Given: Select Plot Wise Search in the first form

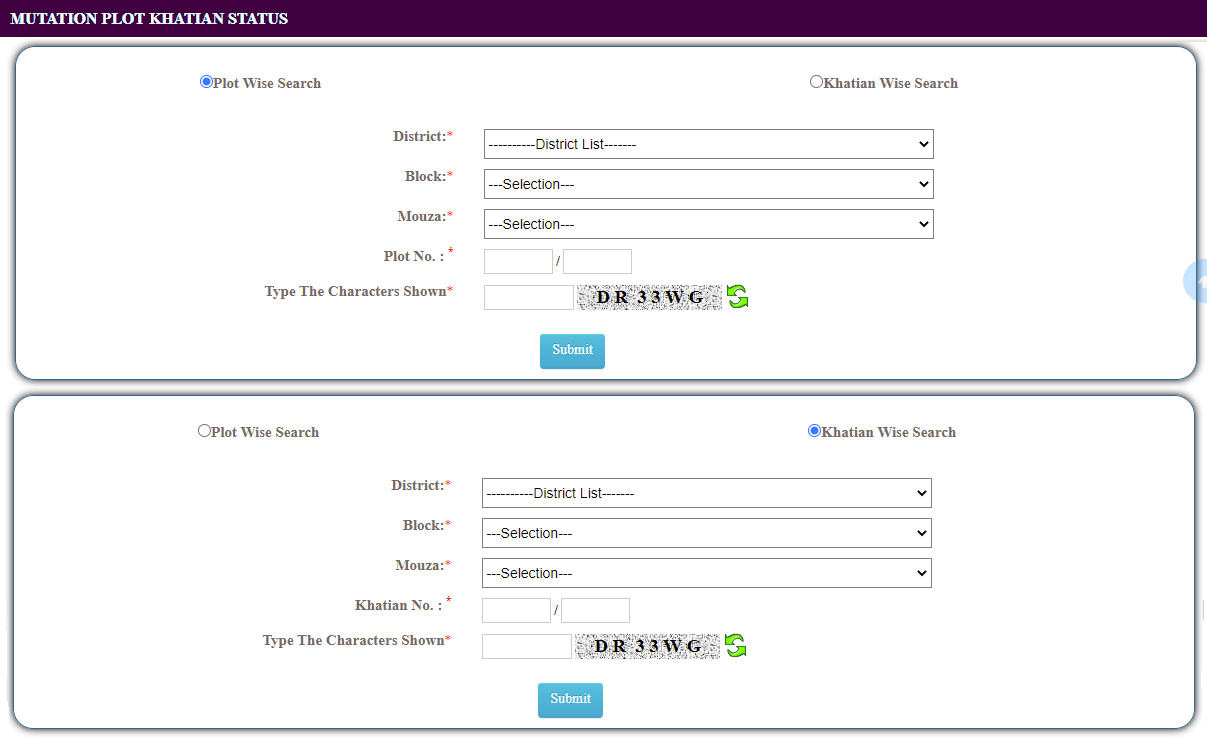Looking at the screenshot, I should [207, 83].
